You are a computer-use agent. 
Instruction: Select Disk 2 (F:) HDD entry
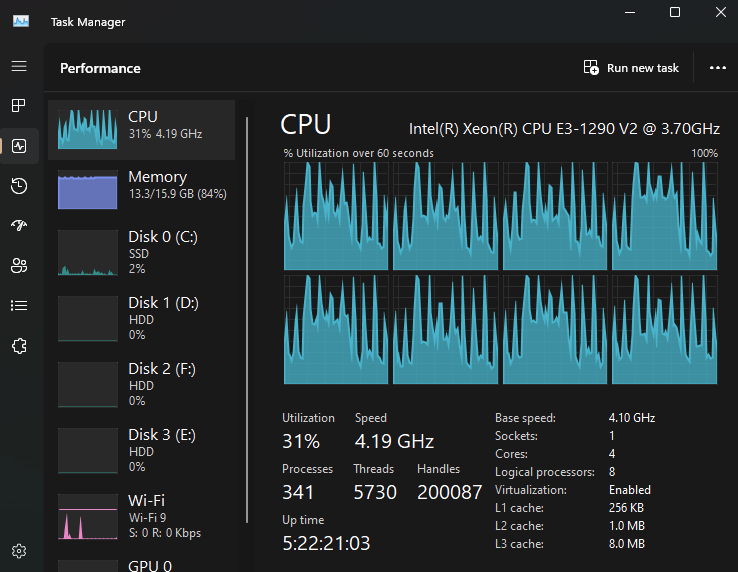[x=141, y=384]
